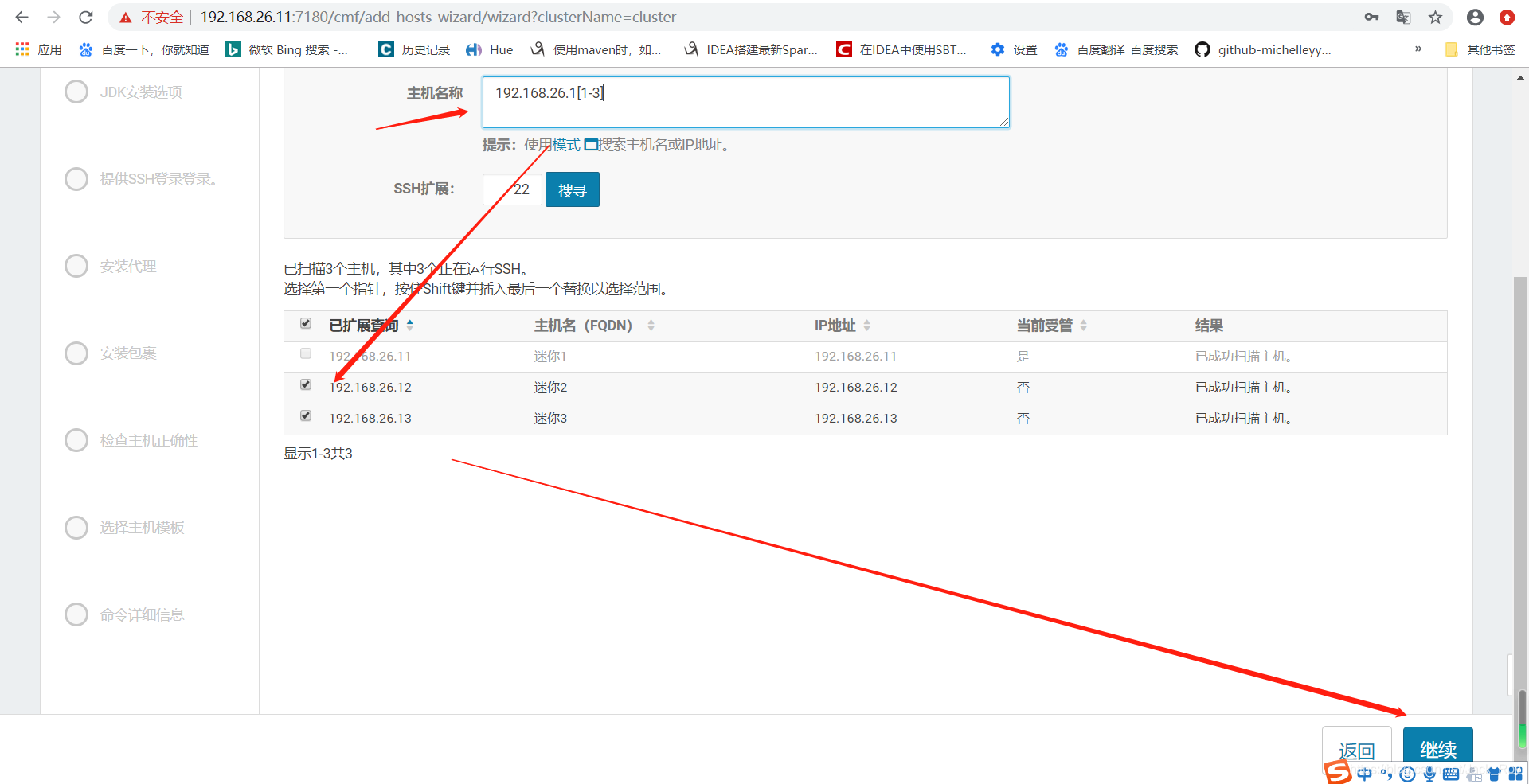Open the user profile icon
Screen dimensions: 1529x784
1475,17
